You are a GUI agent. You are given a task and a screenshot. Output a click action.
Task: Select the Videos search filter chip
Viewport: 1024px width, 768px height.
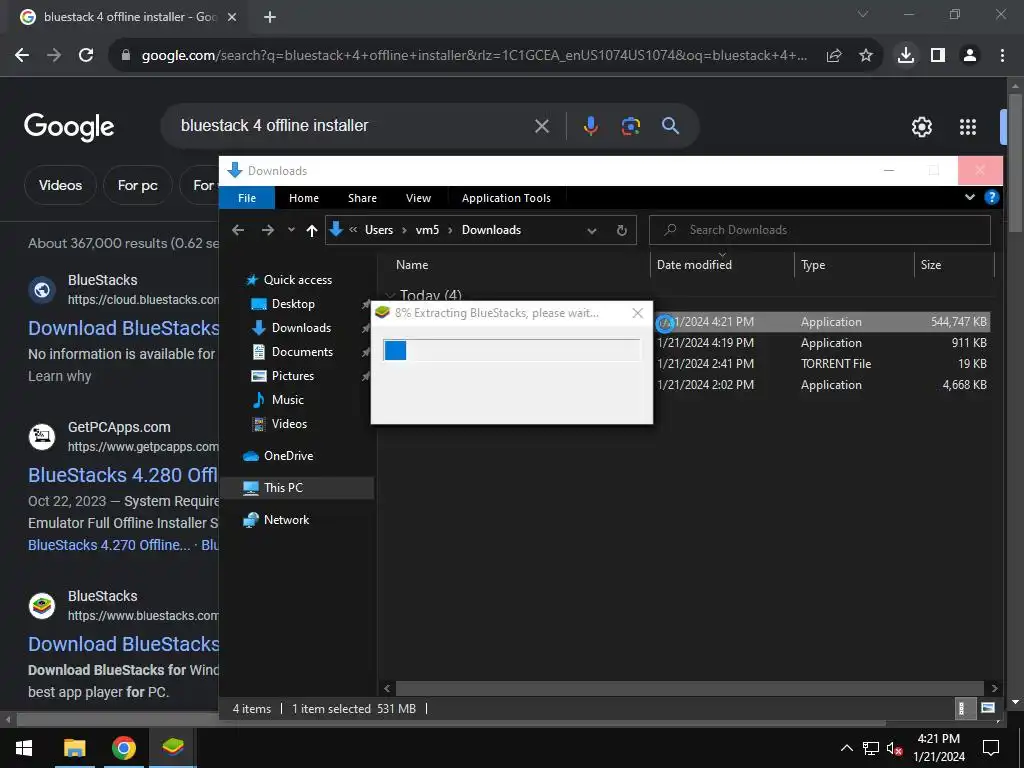[x=60, y=185]
